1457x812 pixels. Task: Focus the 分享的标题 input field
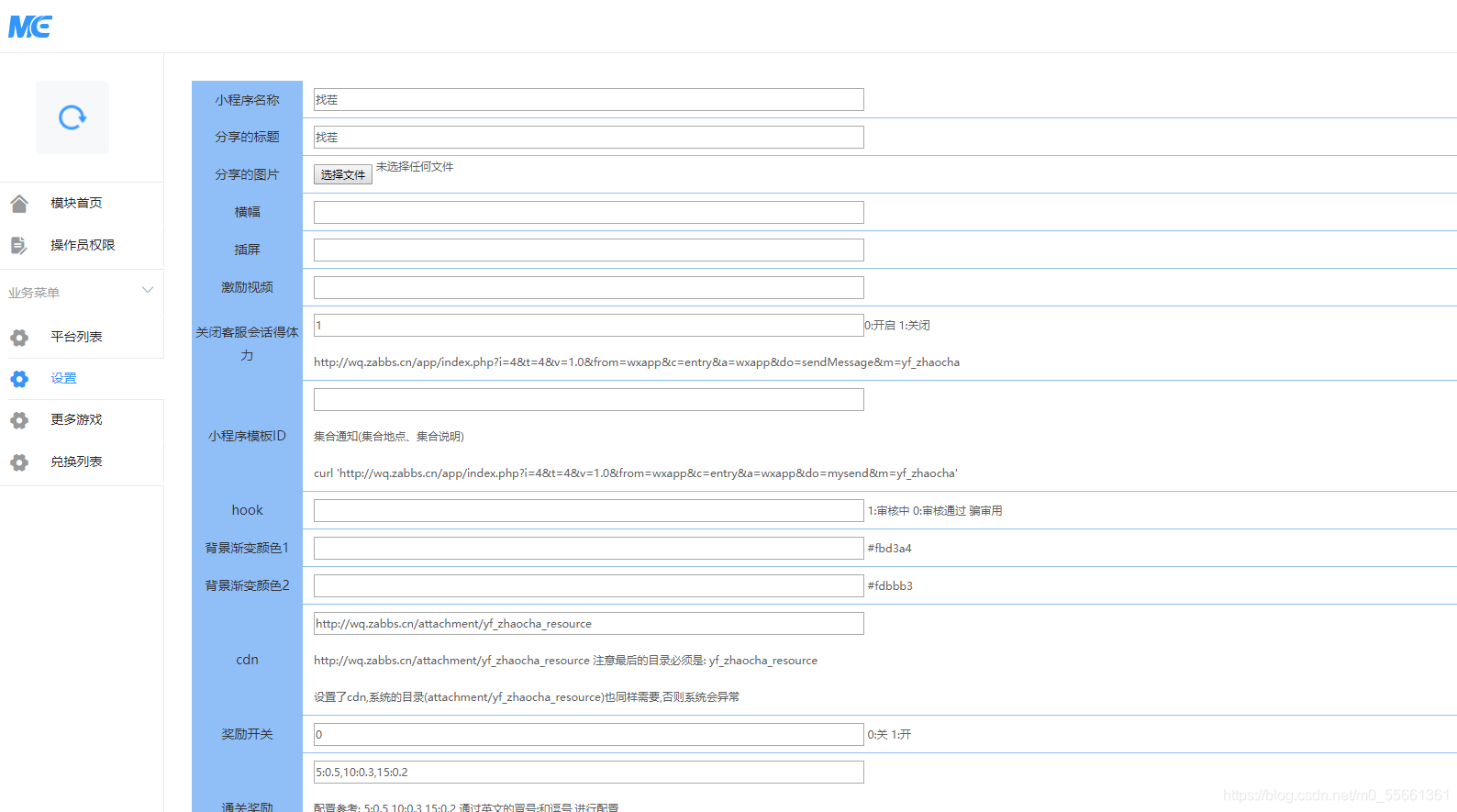click(589, 138)
